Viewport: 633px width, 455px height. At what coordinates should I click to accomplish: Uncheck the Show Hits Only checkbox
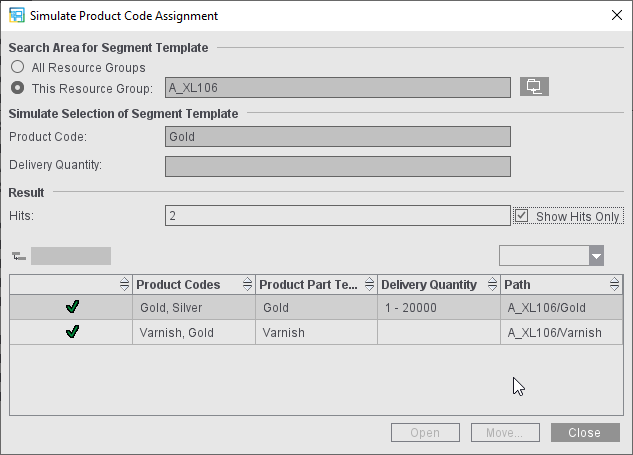[x=522, y=216]
